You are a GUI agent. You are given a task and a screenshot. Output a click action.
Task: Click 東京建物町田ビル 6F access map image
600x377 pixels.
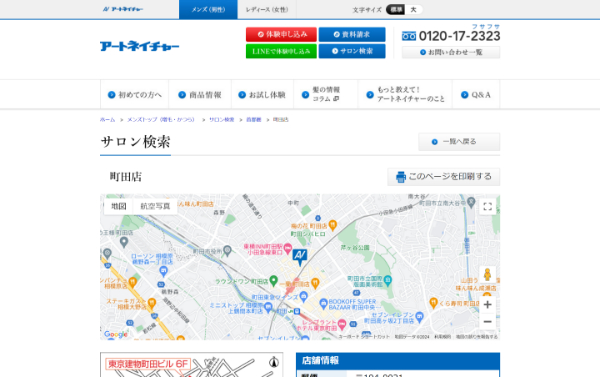coord(192,365)
